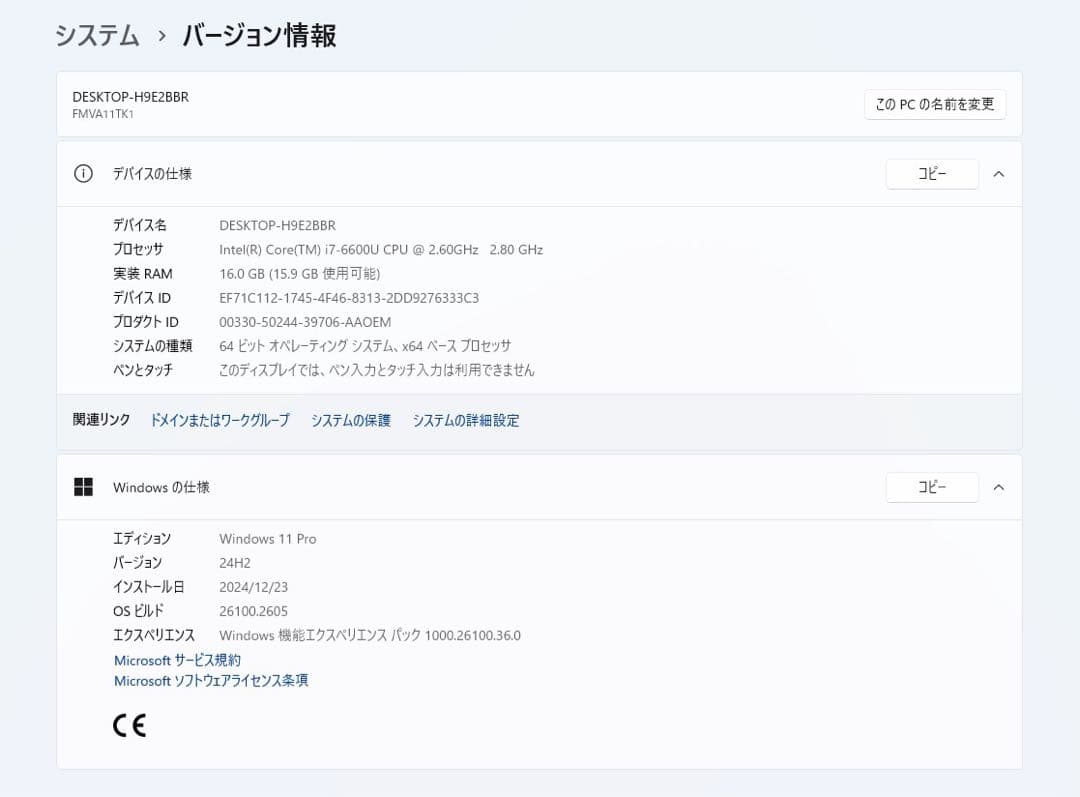The height and width of the screenshot is (797, 1080).
Task: Click the Windows logo beside Windows の仕様
Action: click(x=83, y=487)
